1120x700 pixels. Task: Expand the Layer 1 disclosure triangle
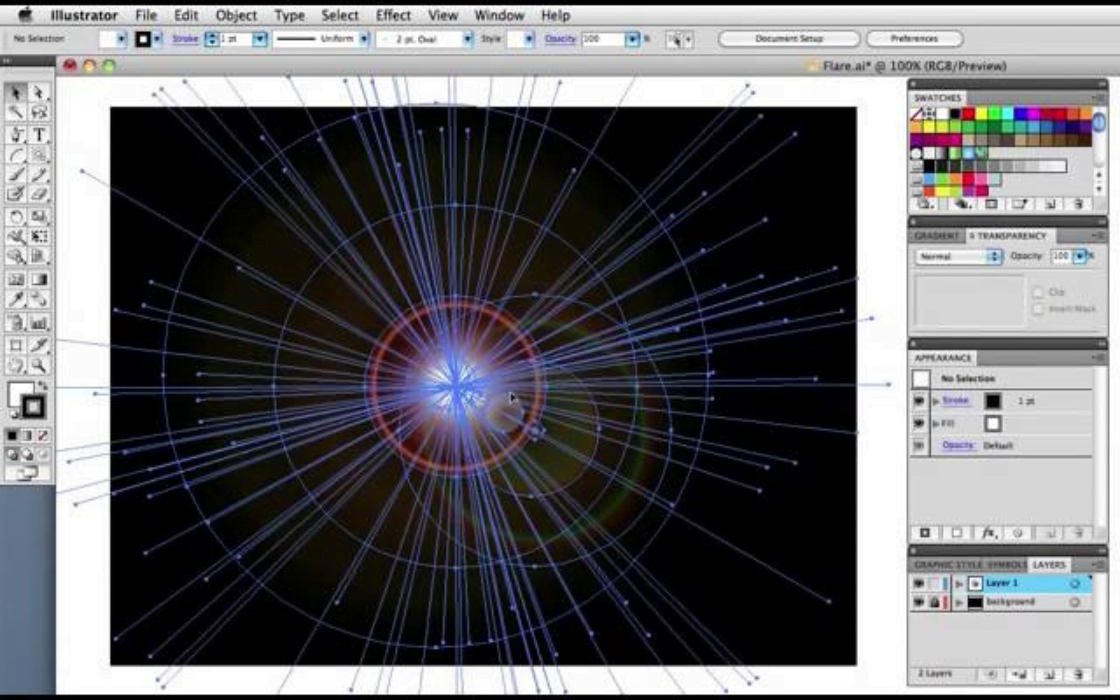959,583
